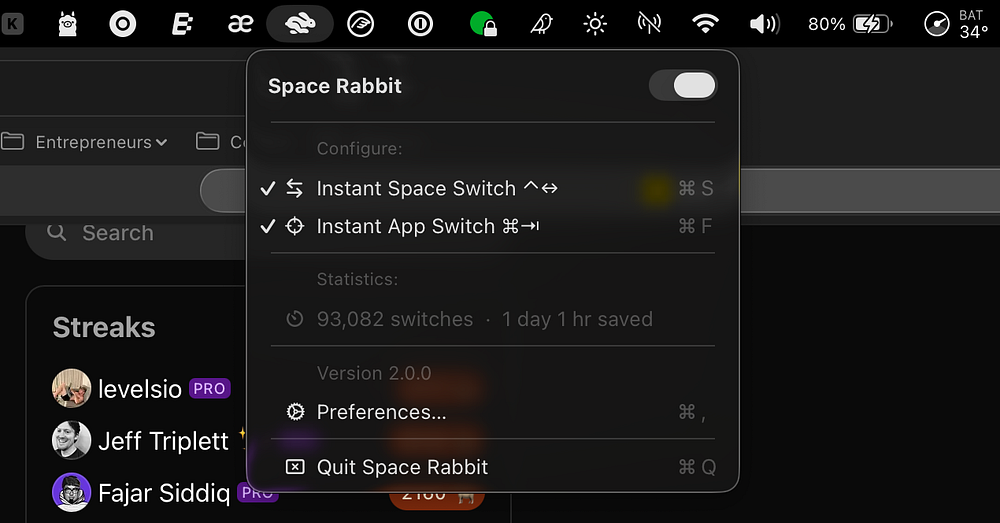Screen dimensions: 1000x523
Task: Click the volume speaker icon
Action: [764, 24]
